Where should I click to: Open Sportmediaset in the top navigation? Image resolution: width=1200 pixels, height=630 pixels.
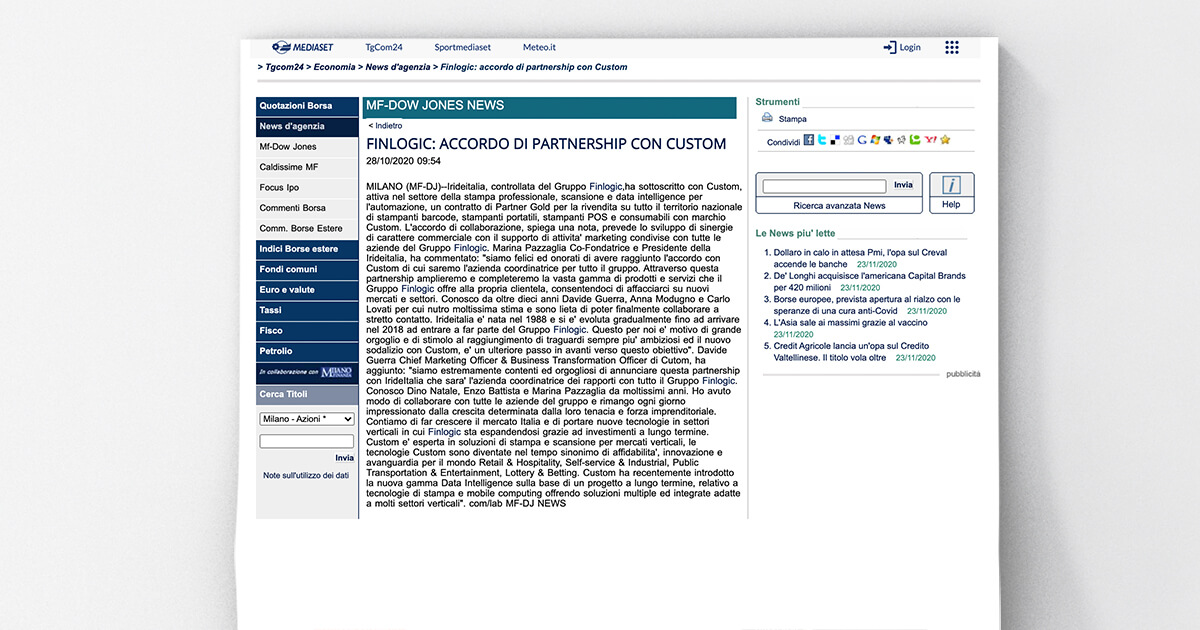[462, 47]
